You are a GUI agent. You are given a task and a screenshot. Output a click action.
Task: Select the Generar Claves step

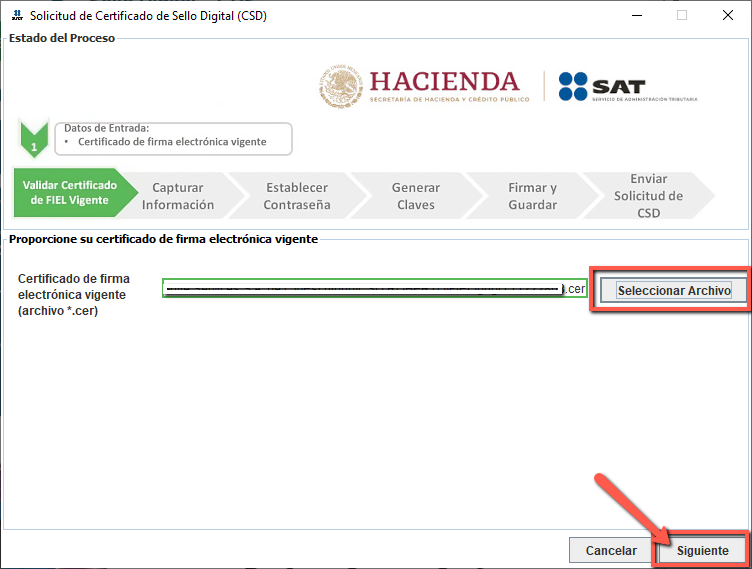[415, 196]
